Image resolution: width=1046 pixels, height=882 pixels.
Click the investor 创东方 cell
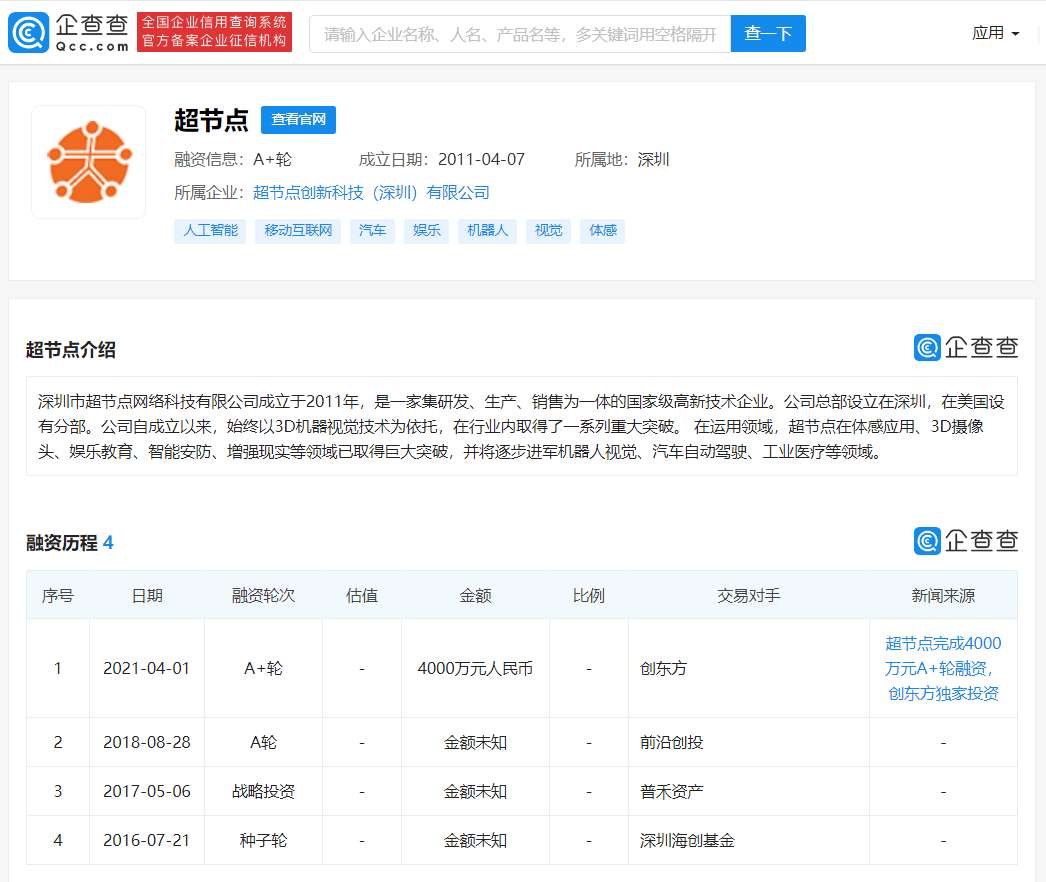click(663, 669)
